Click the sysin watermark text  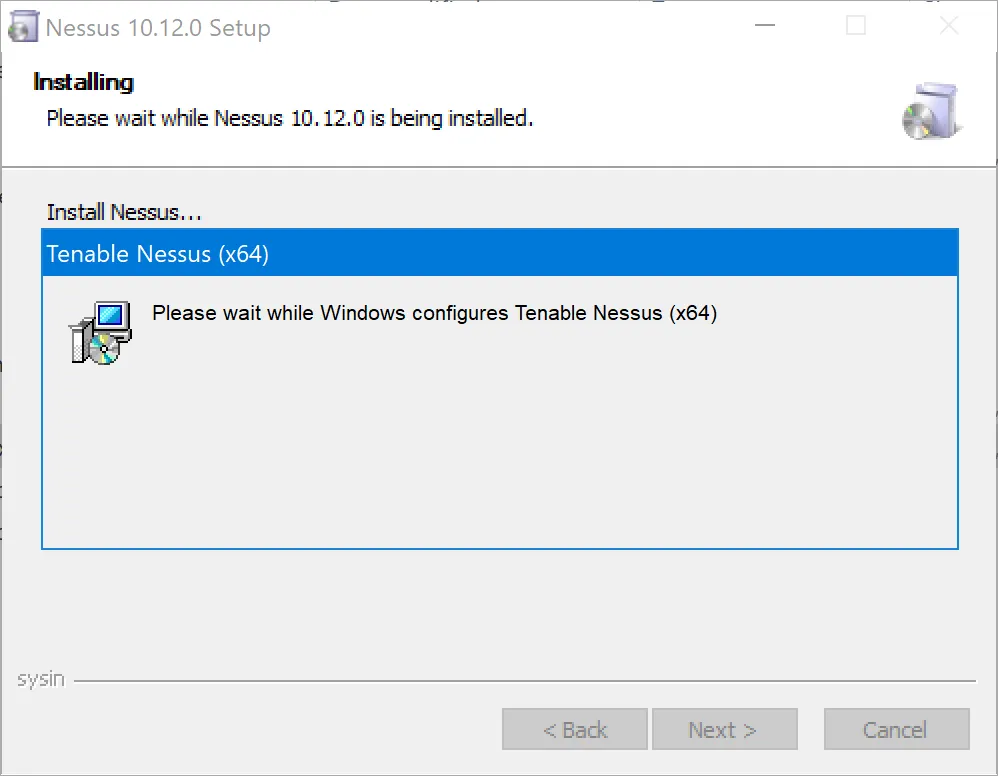tap(40, 678)
